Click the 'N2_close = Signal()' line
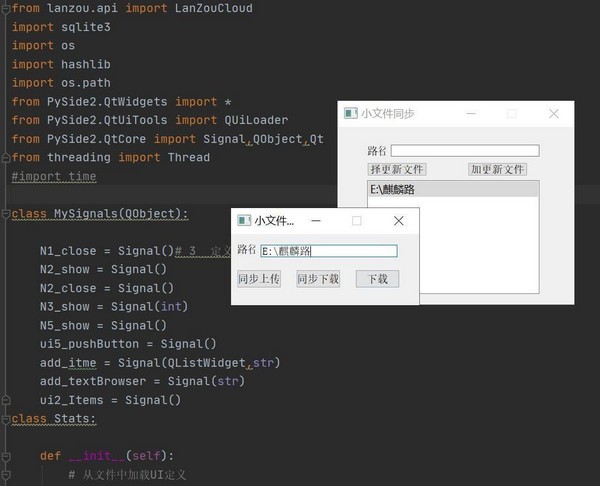 pyautogui.click(x=107, y=288)
